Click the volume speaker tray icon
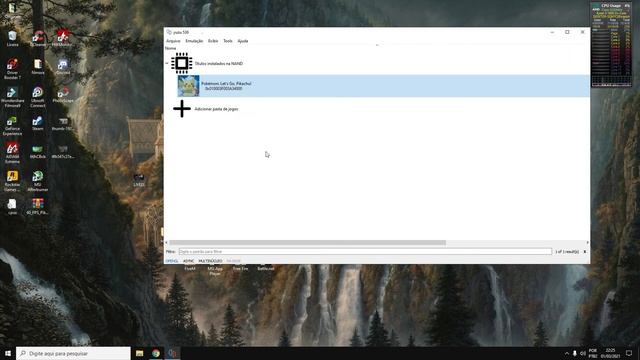The height and width of the screenshot is (360, 640). click(582, 353)
